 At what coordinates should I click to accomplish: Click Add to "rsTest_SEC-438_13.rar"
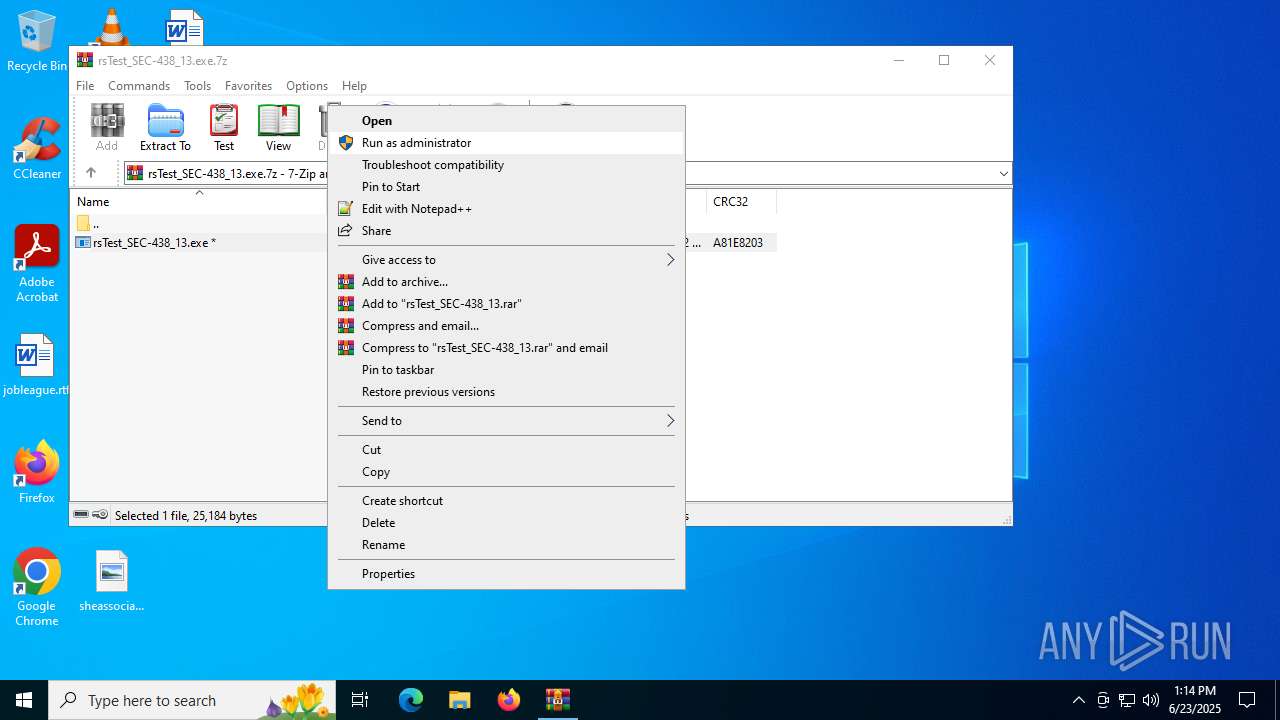441,304
